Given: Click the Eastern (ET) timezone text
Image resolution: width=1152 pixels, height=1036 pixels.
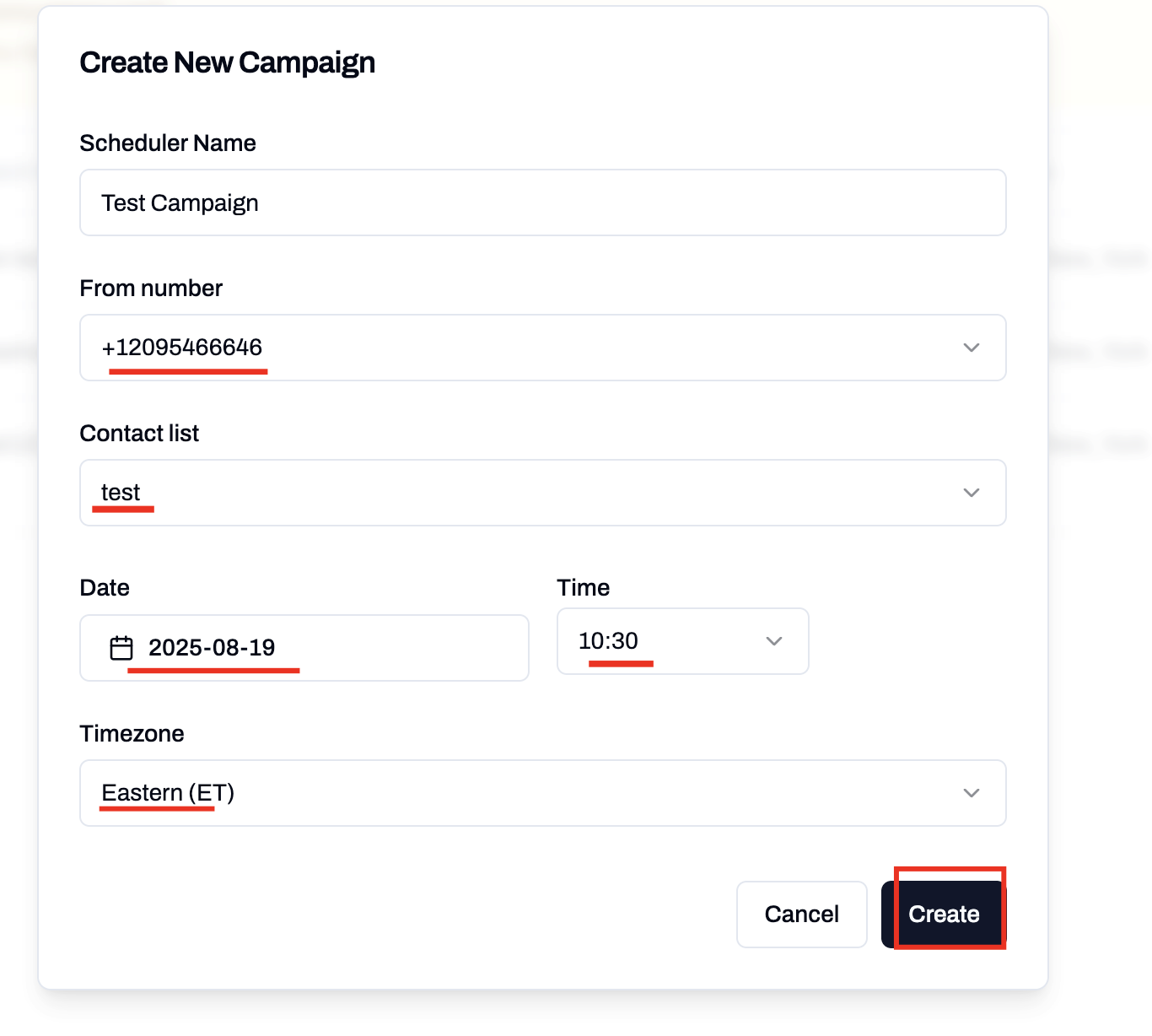Looking at the screenshot, I should pos(167,793).
